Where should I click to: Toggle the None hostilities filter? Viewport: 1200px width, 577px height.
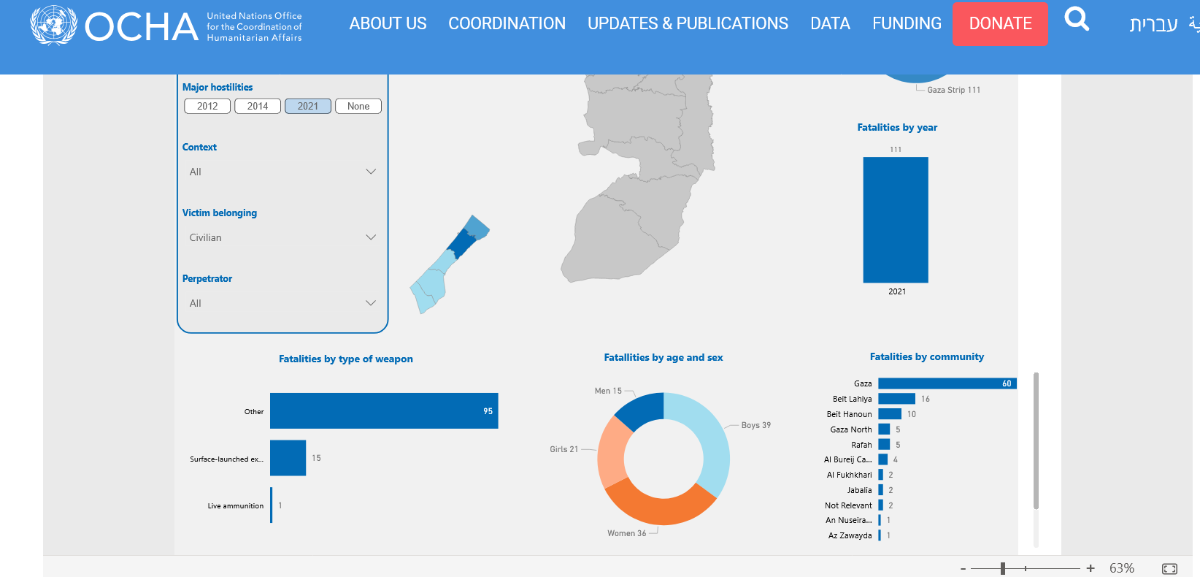pyautogui.click(x=358, y=106)
